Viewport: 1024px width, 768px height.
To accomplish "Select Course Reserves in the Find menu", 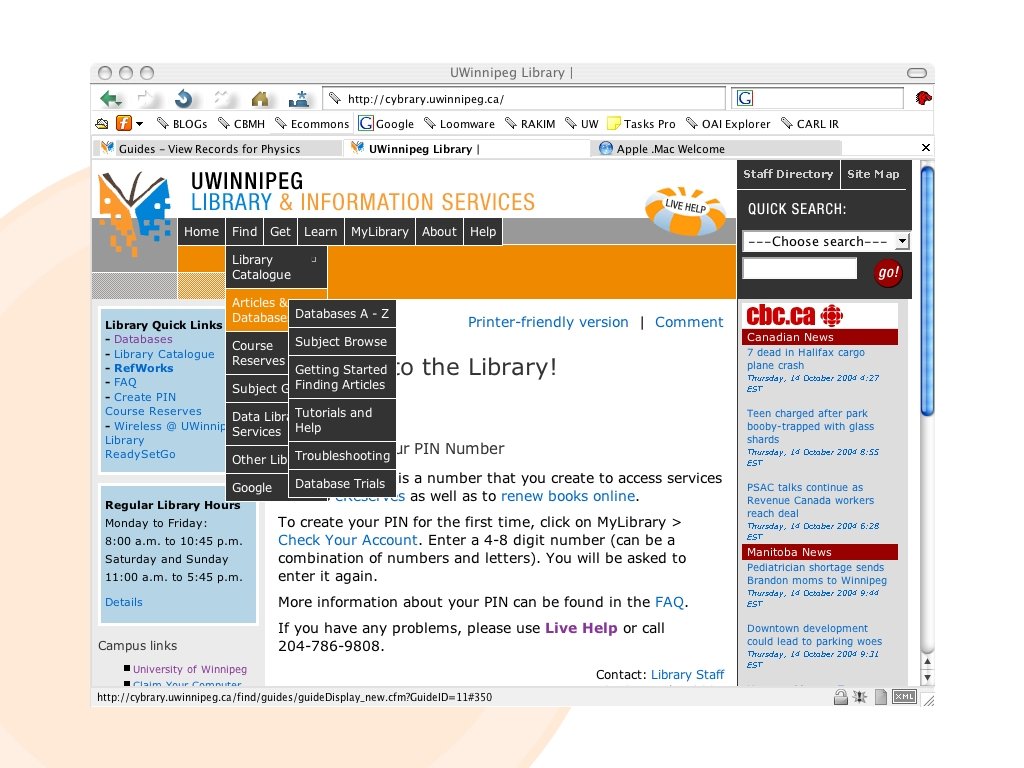I will (x=257, y=353).
